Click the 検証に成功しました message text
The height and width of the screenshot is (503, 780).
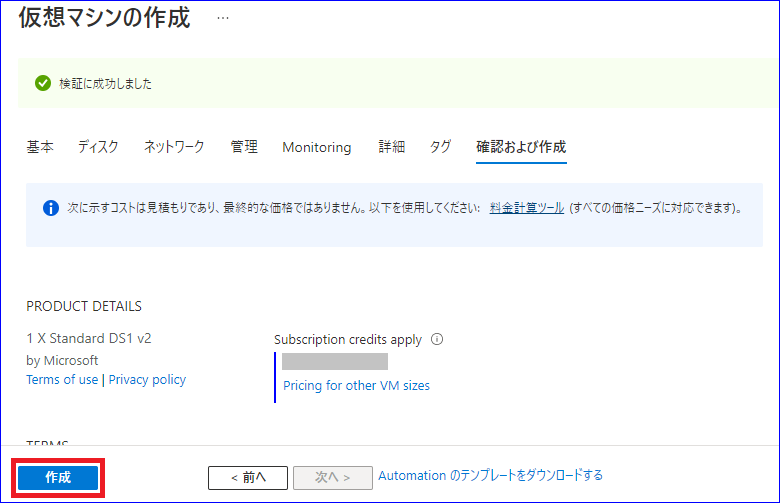pos(105,84)
